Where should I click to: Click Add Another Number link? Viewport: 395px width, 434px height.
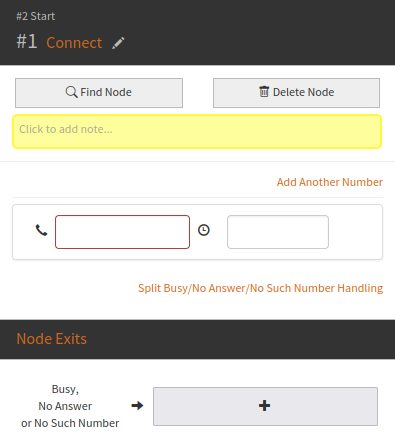pyautogui.click(x=330, y=182)
